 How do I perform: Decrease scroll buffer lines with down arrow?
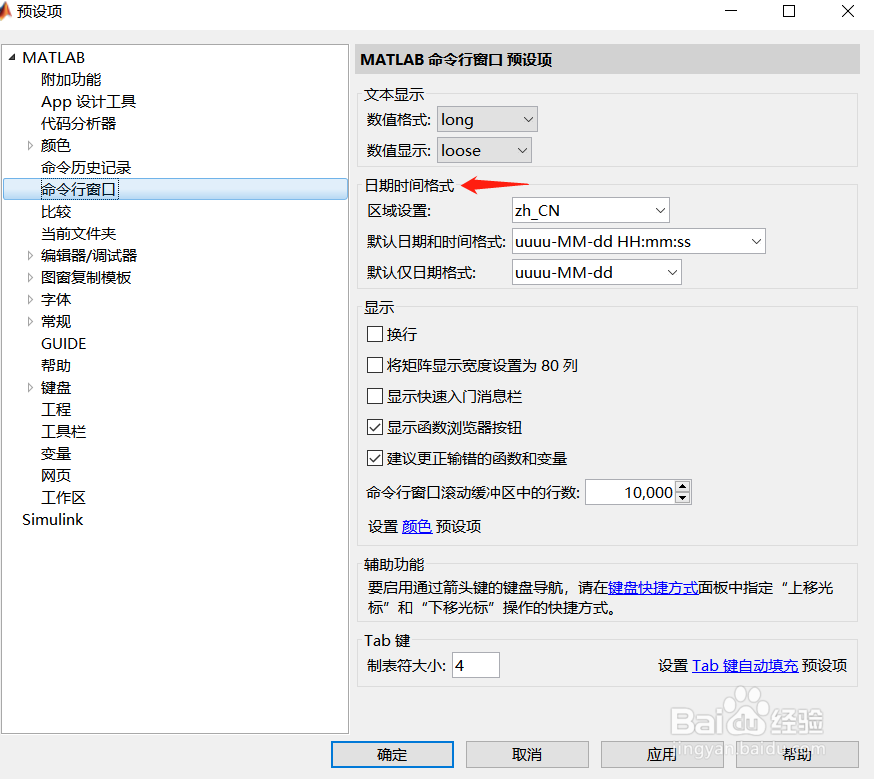(683, 498)
